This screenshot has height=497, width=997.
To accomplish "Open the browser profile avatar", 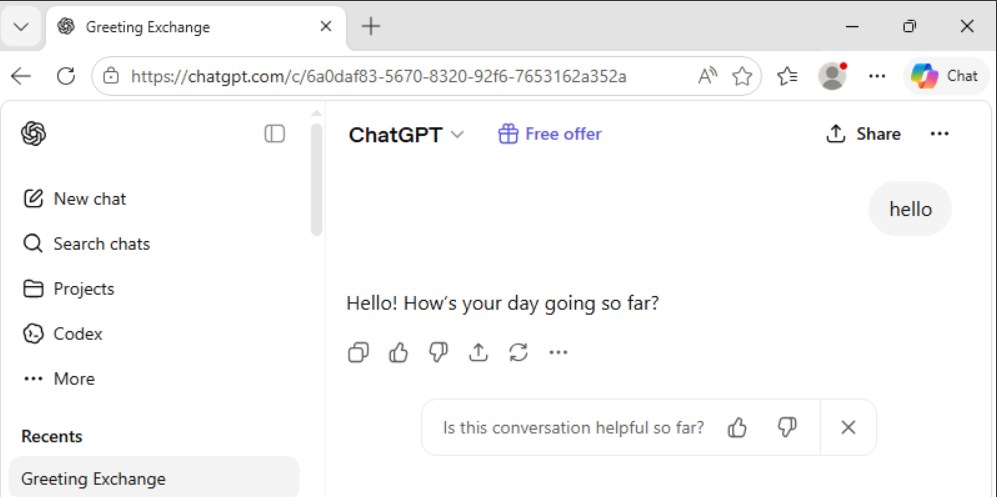I will point(832,77).
